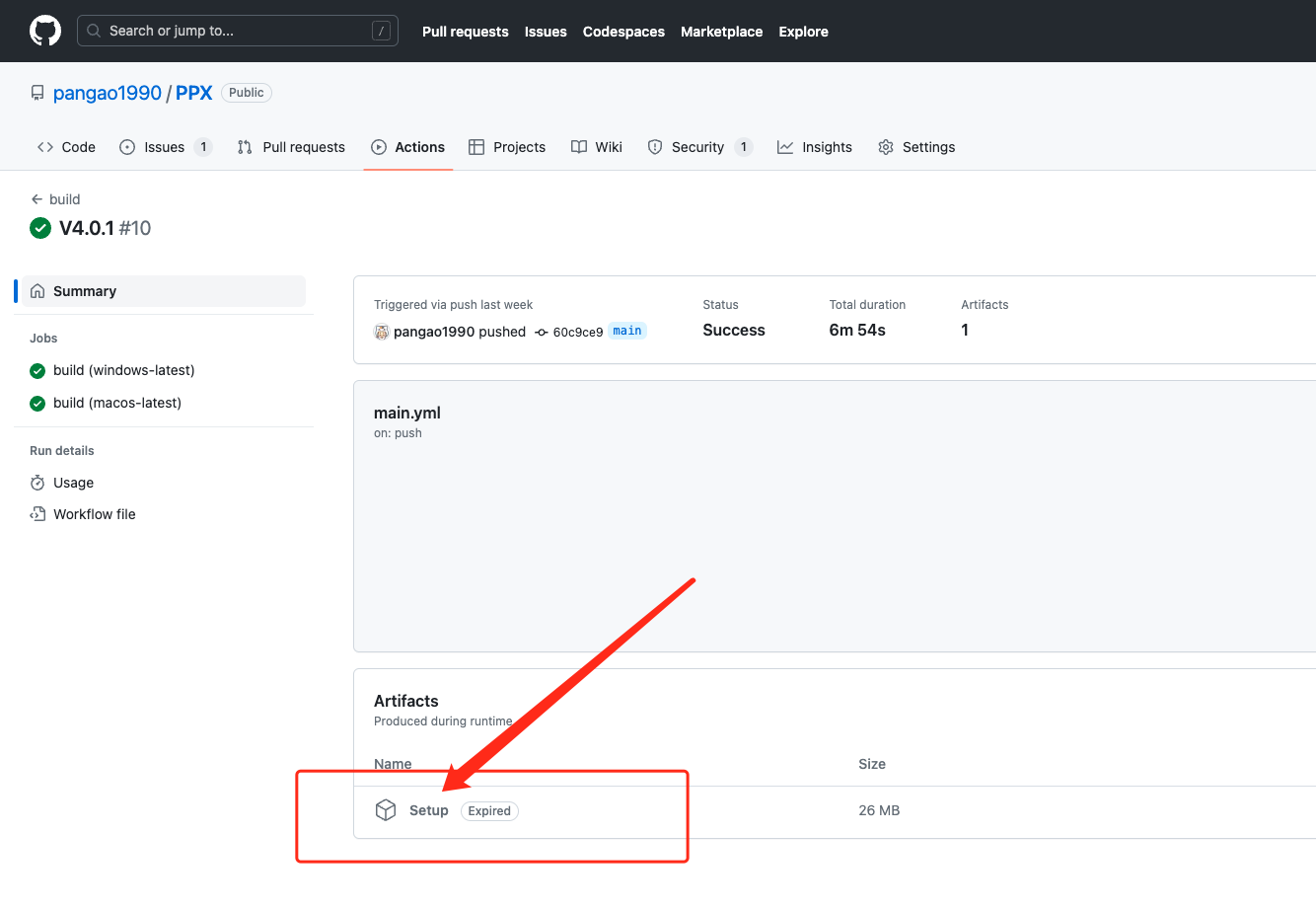
Task: Click the Pull requests branch icon in tabs
Action: (245, 147)
